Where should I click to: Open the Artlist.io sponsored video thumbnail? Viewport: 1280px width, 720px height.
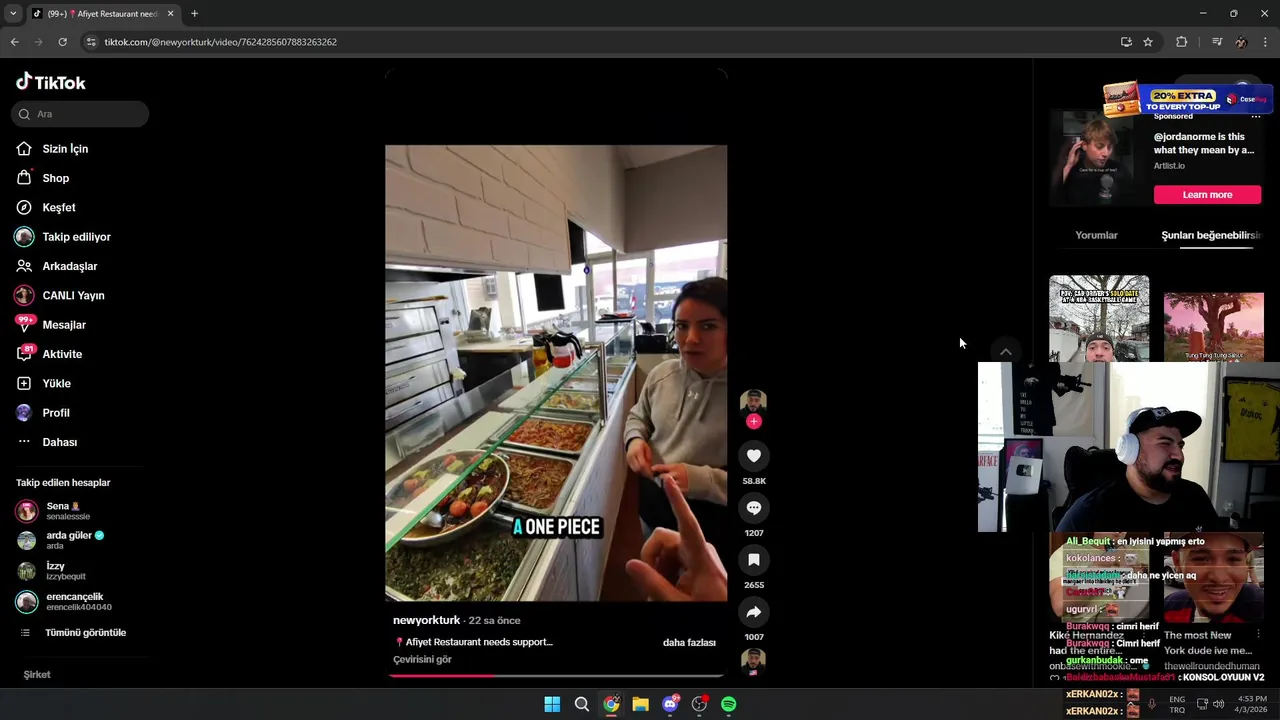pos(1097,157)
